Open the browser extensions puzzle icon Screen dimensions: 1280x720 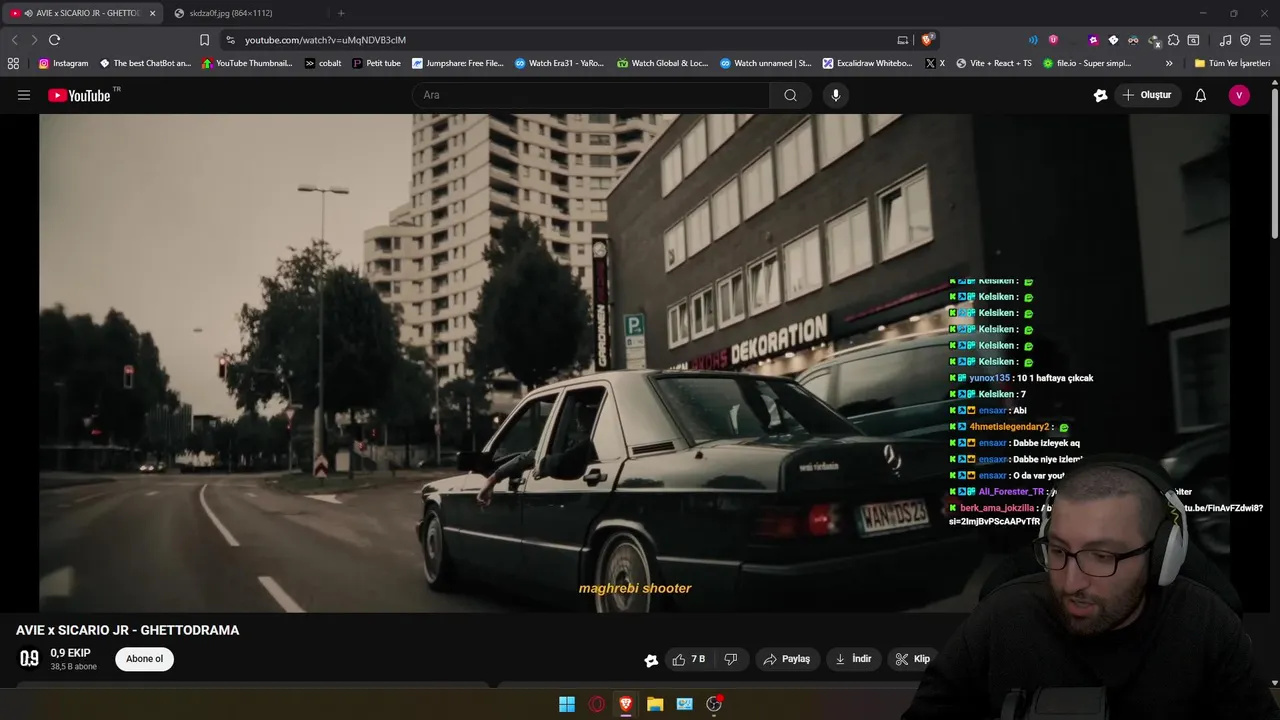[x=1174, y=40]
